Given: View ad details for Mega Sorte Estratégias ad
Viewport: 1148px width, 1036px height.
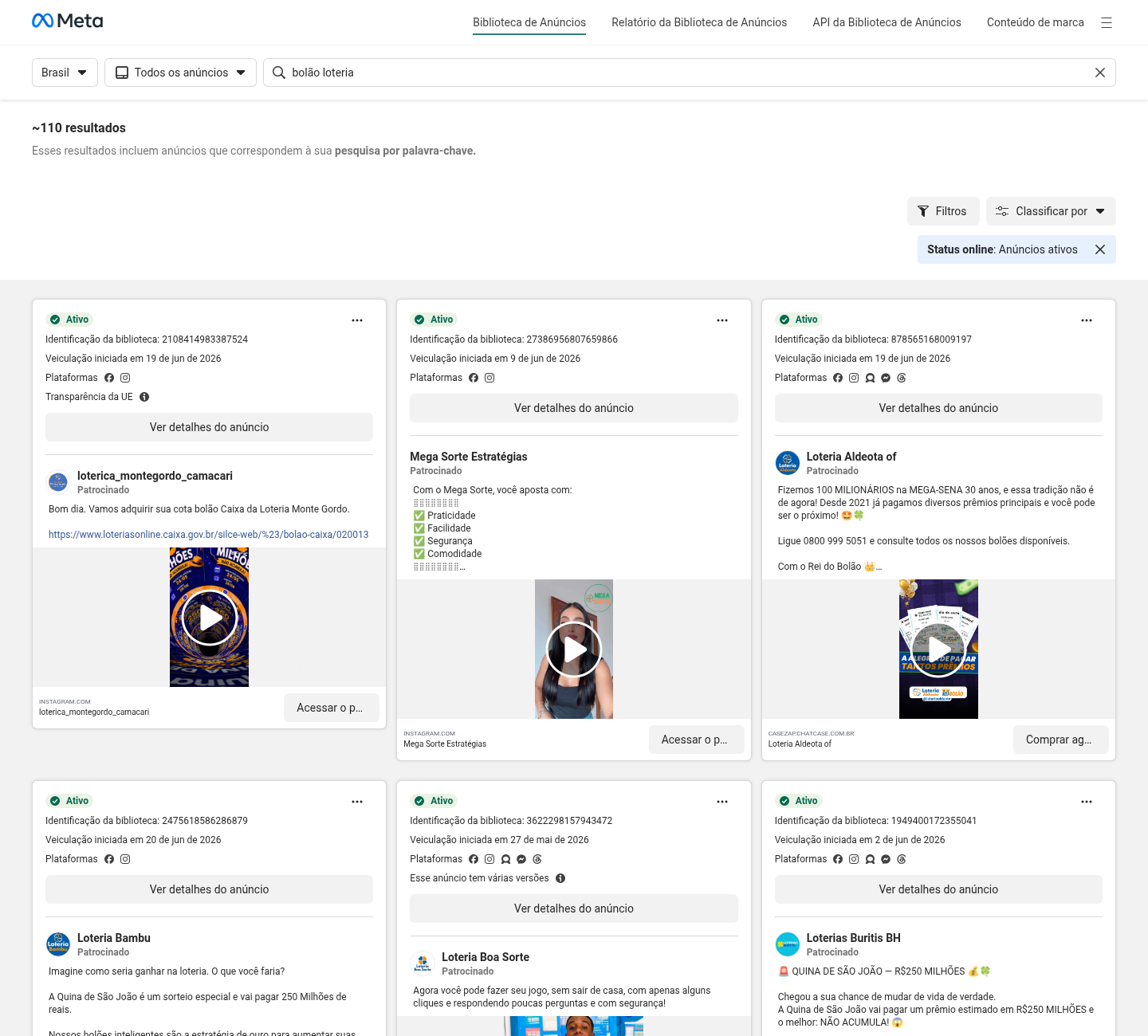Looking at the screenshot, I should (574, 408).
